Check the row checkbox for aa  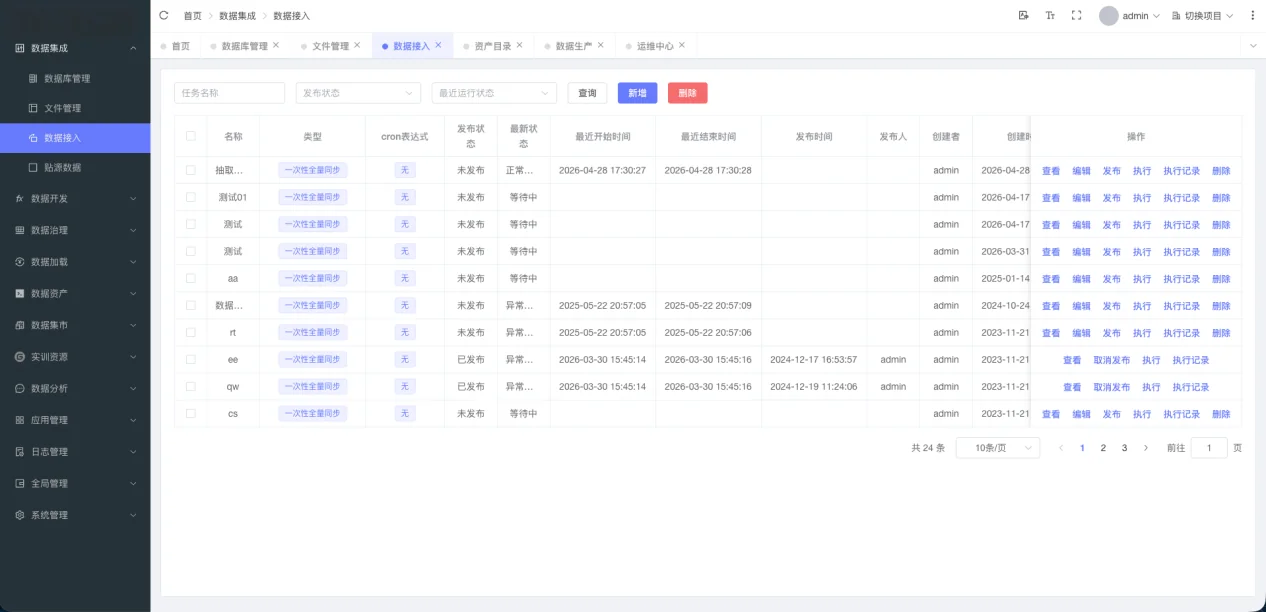[191, 278]
